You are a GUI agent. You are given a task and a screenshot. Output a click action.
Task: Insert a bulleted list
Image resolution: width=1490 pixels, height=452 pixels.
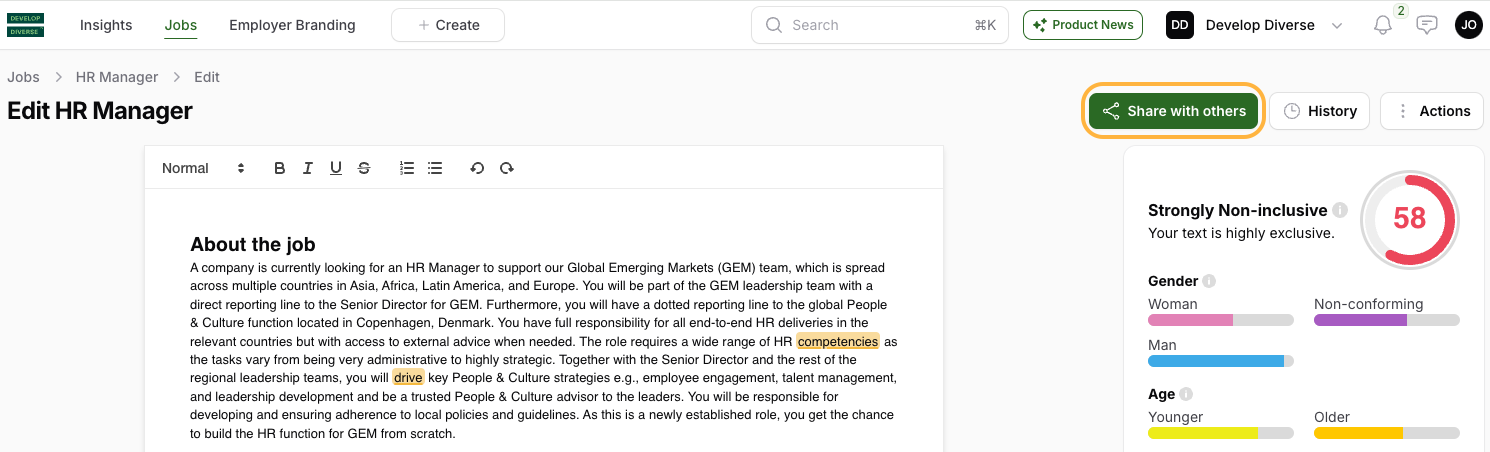[x=435, y=168]
